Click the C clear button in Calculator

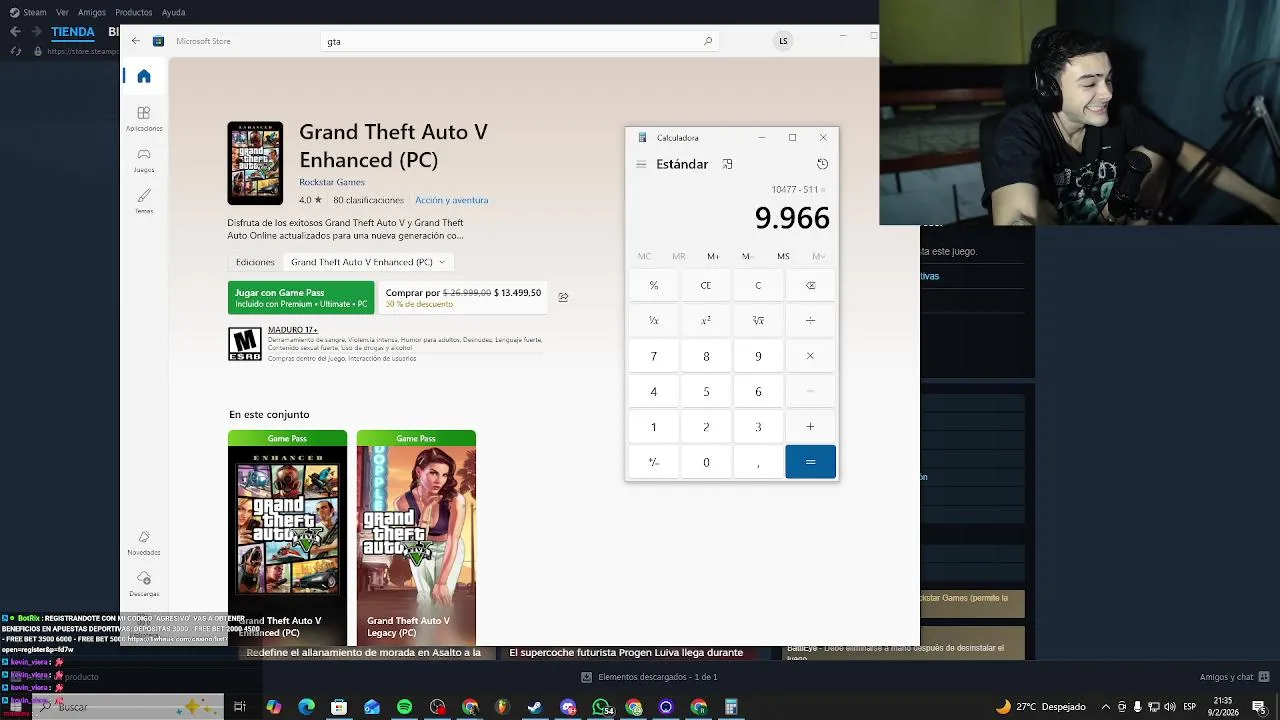click(x=758, y=285)
